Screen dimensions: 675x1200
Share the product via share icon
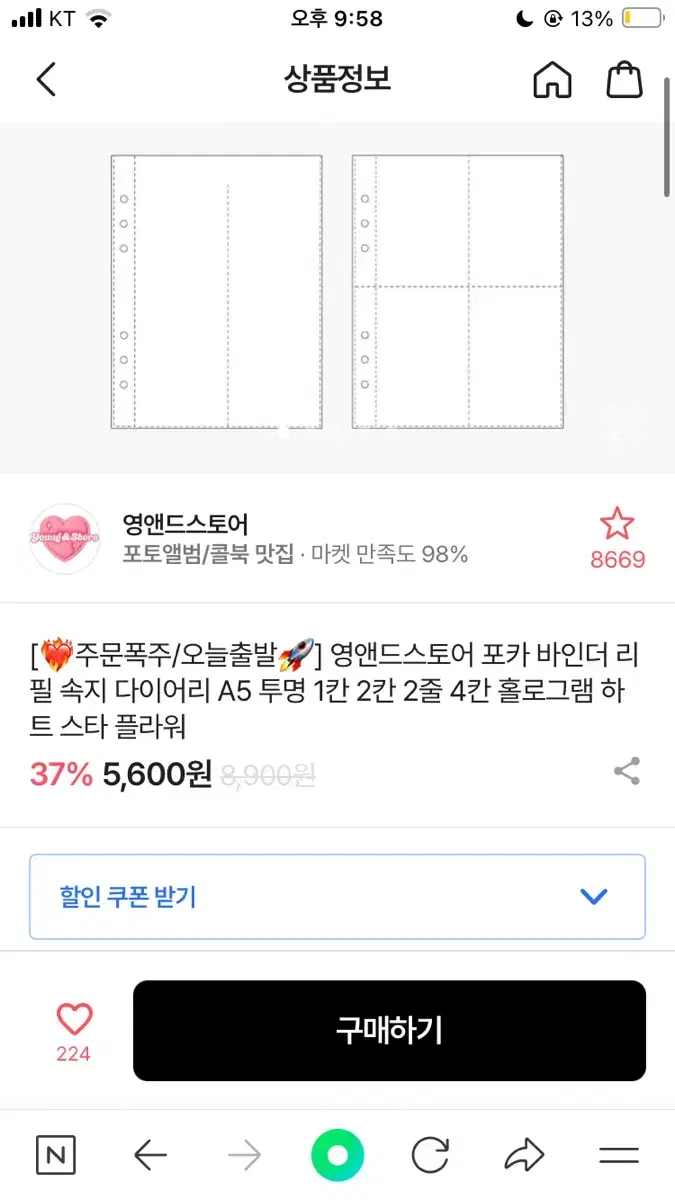pyautogui.click(x=627, y=771)
